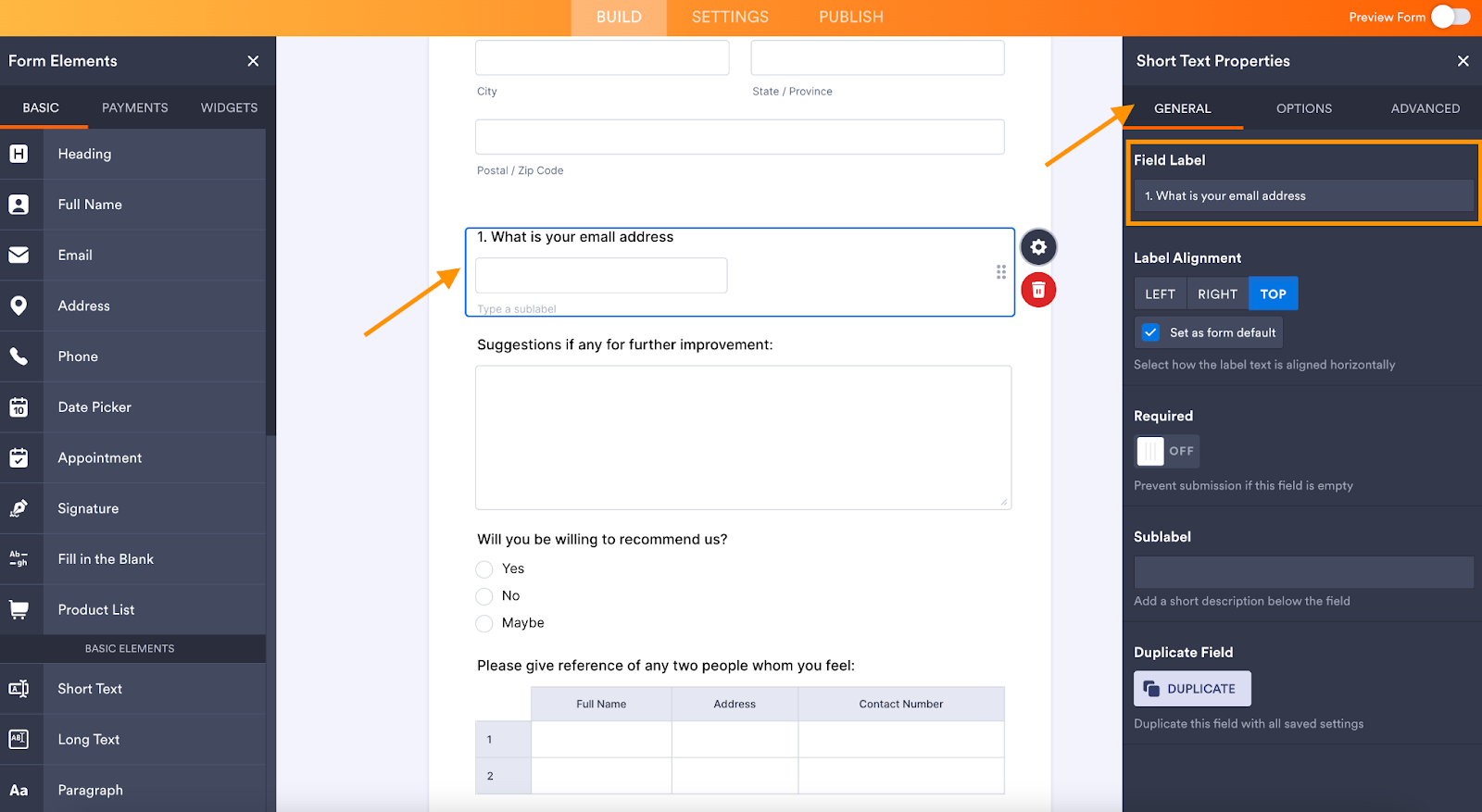This screenshot has height=812, width=1482.
Task: Click row 1 Address table cell
Action: 735,739
